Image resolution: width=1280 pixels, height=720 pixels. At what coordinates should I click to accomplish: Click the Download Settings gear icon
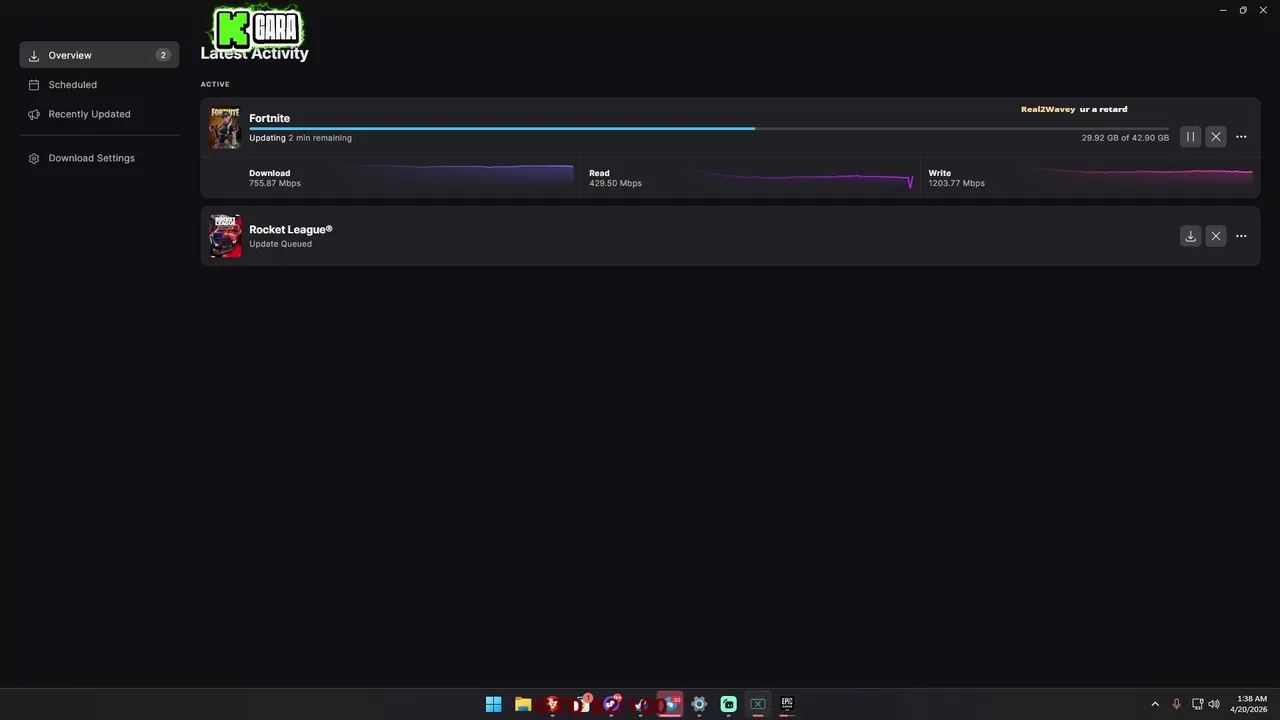pos(34,158)
